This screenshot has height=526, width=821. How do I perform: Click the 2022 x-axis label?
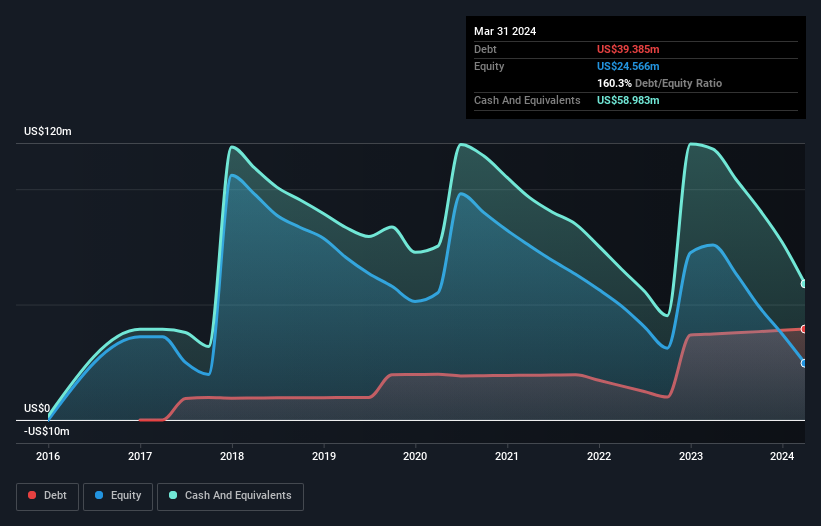point(599,456)
